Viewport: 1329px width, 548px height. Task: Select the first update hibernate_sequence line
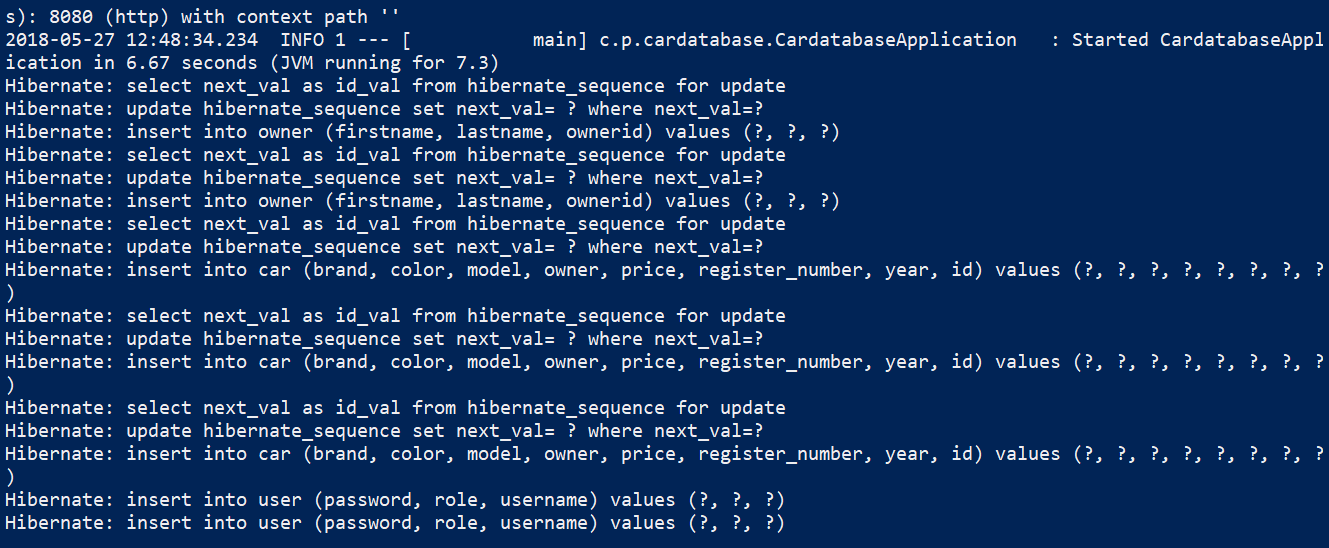384,109
